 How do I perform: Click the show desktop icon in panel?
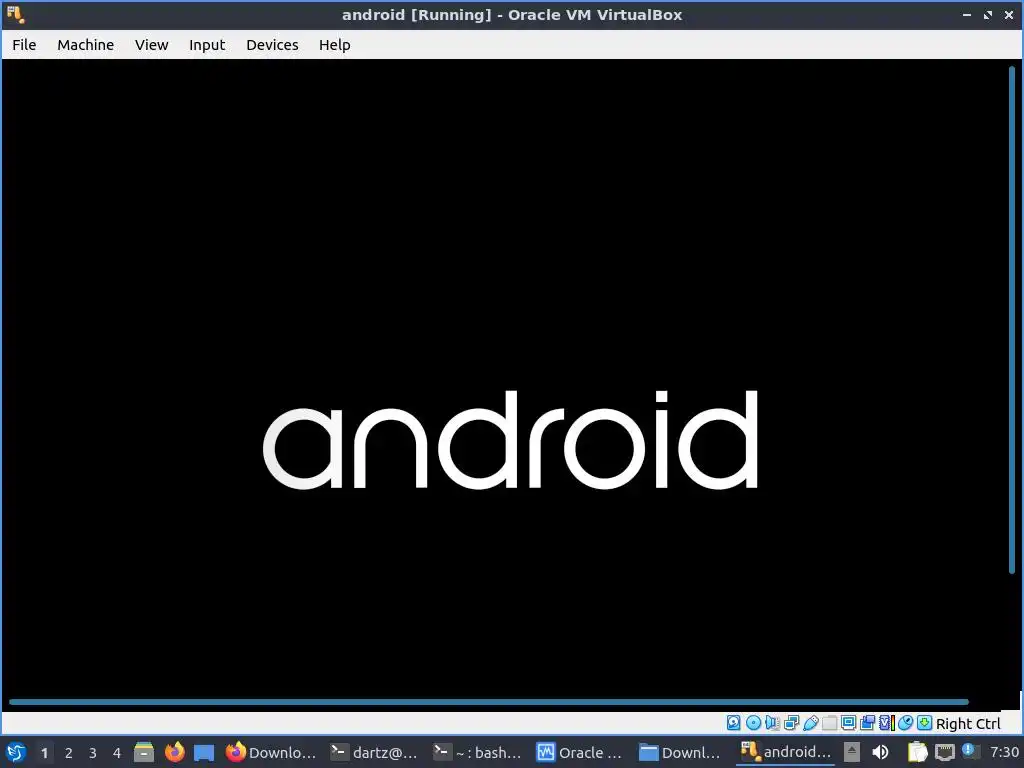[x=204, y=753]
